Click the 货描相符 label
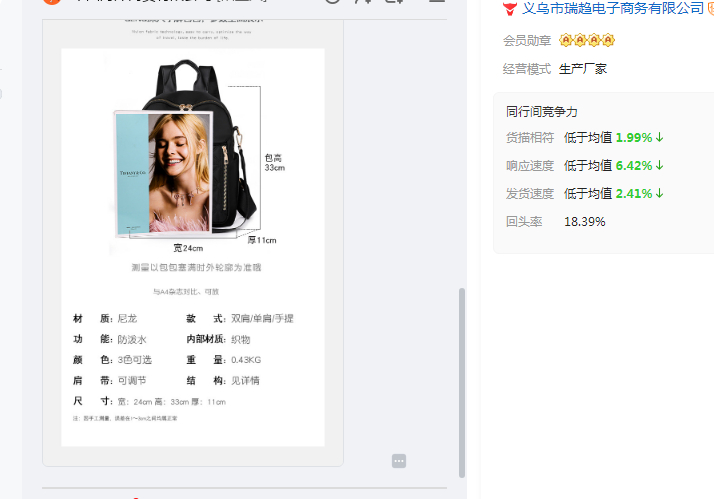 (x=530, y=137)
